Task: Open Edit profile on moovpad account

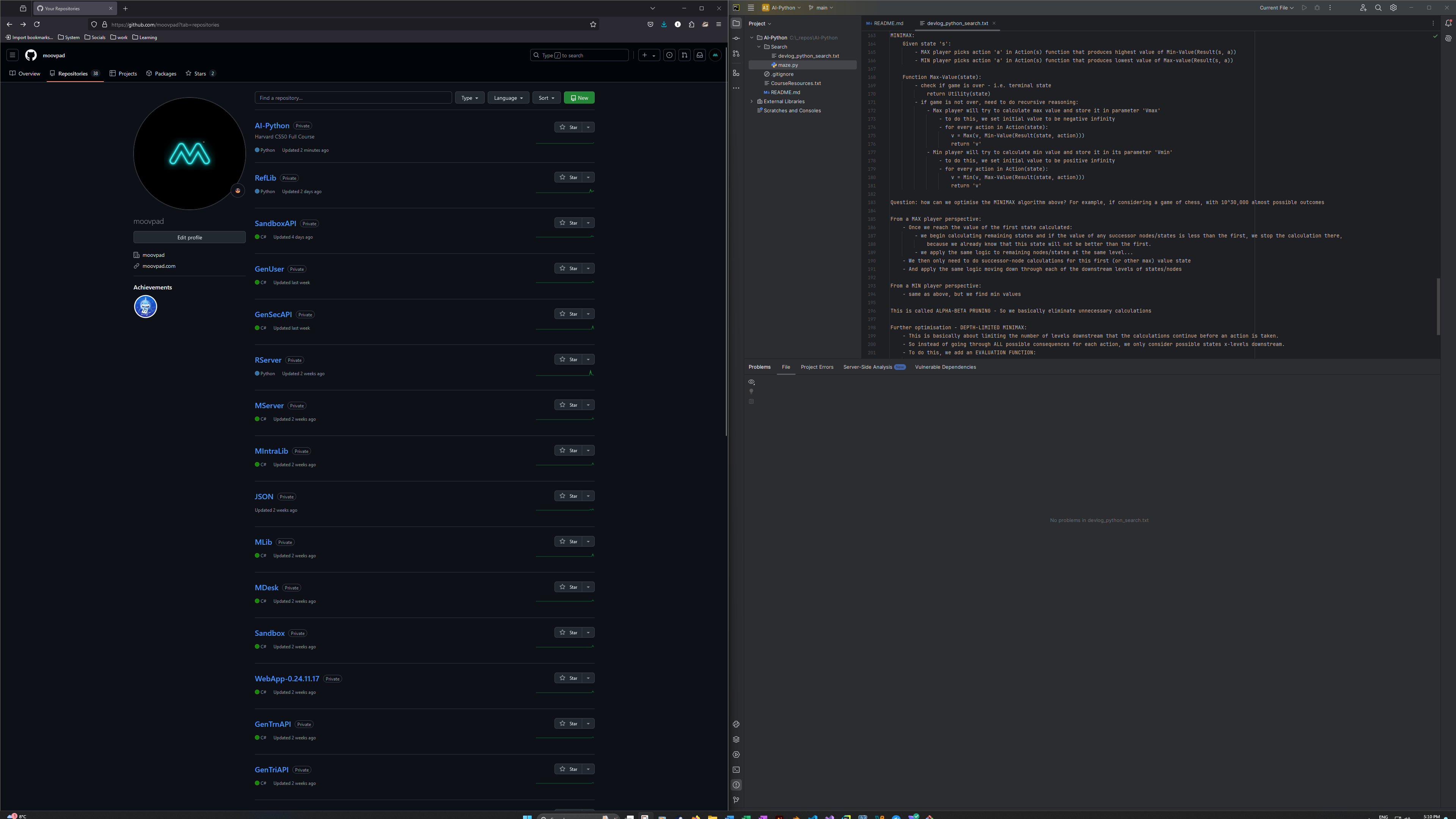Action: pyautogui.click(x=190, y=237)
